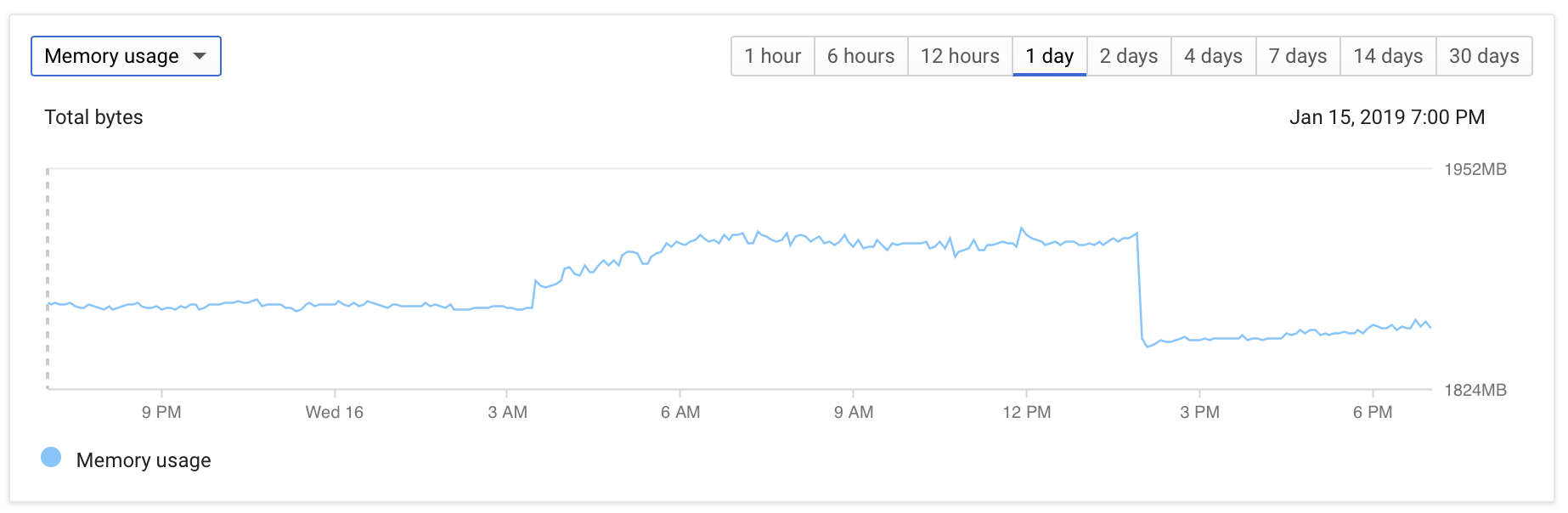Select the 1 hour time range
The image size is (1568, 513).
pos(773,56)
